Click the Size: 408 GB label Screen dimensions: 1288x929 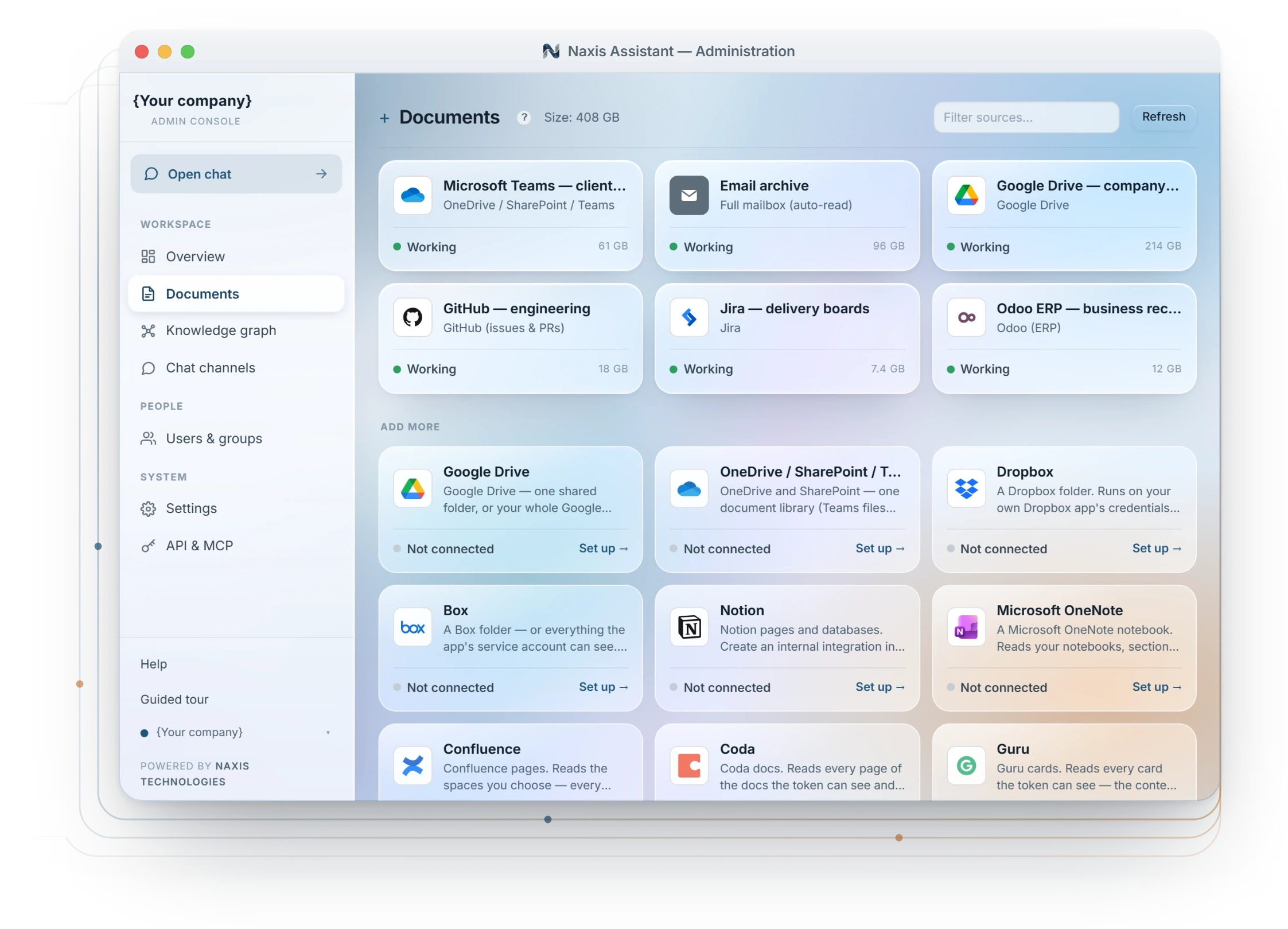[x=581, y=118]
